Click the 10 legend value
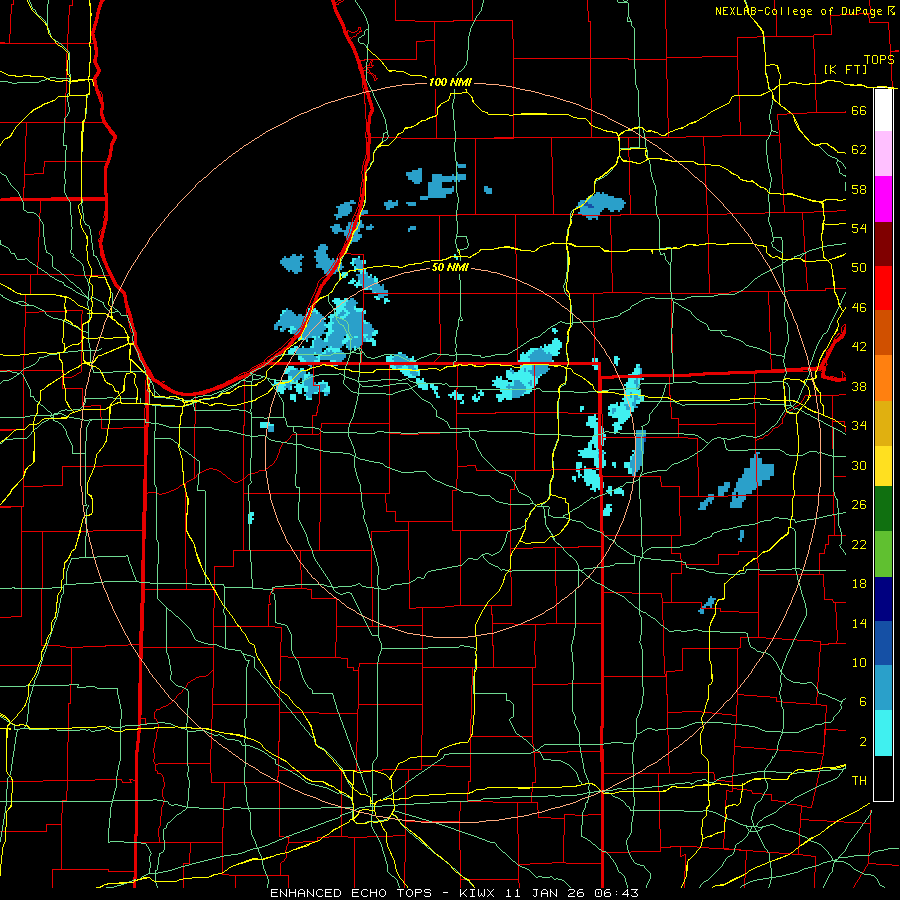This screenshot has width=900, height=900. [x=859, y=663]
